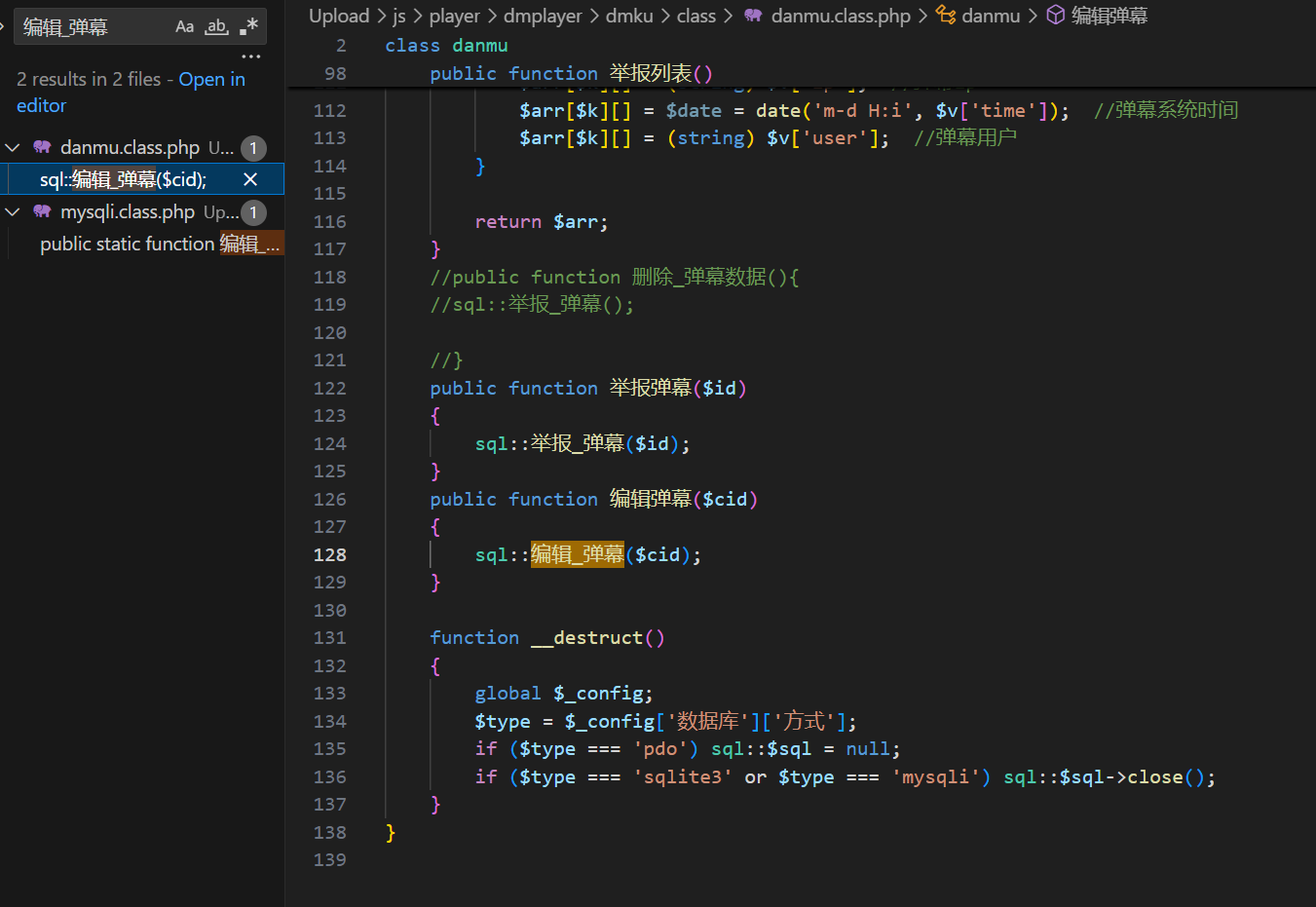Collapse the danmu.class.php results group
Image resolution: width=1316 pixels, height=907 pixels.
click(x=13, y=147)
